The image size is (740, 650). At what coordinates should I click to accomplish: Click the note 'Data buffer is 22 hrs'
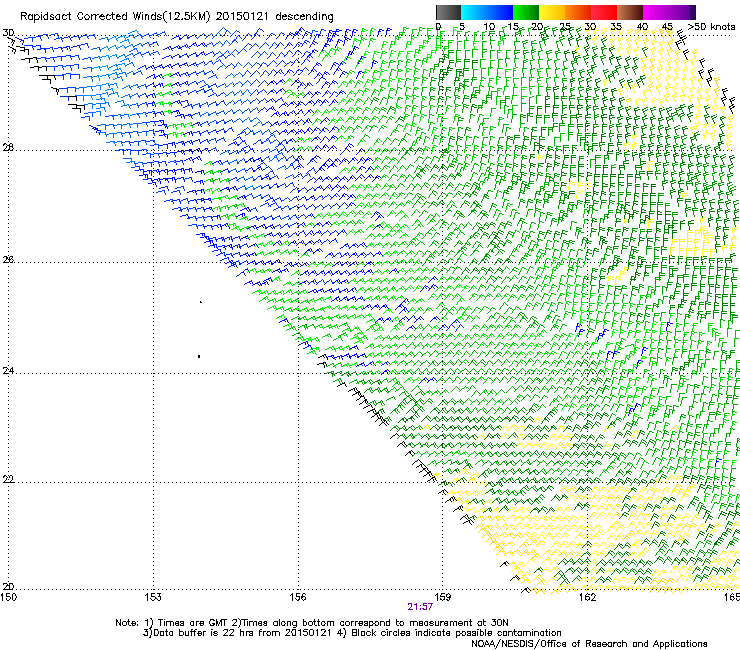coord(204,633)
